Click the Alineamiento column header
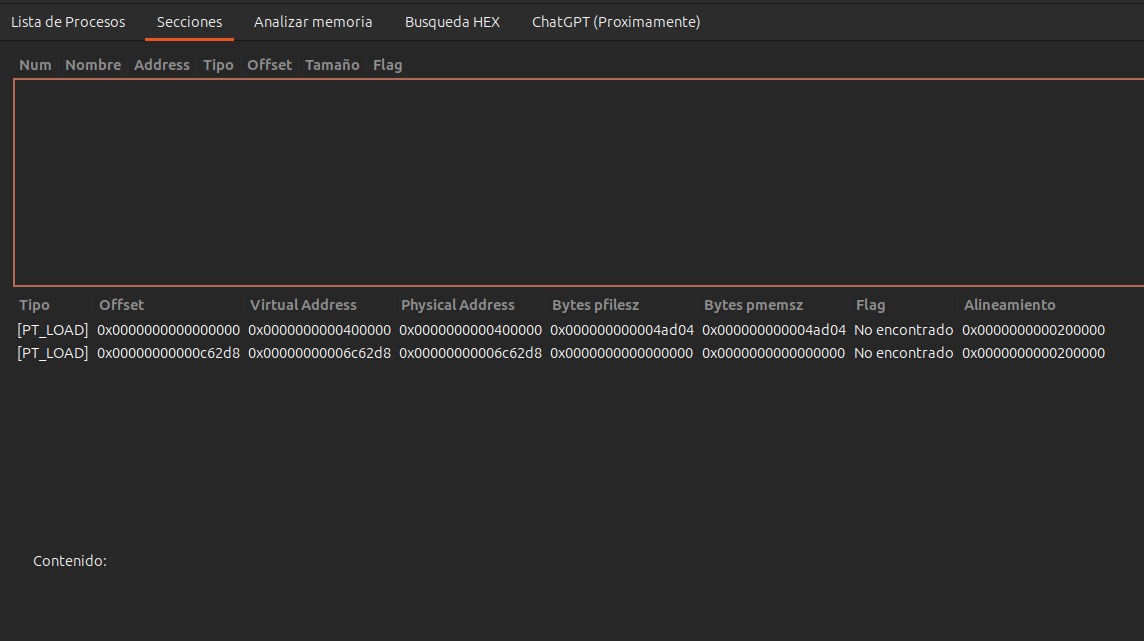 (x=1009, y=305)
